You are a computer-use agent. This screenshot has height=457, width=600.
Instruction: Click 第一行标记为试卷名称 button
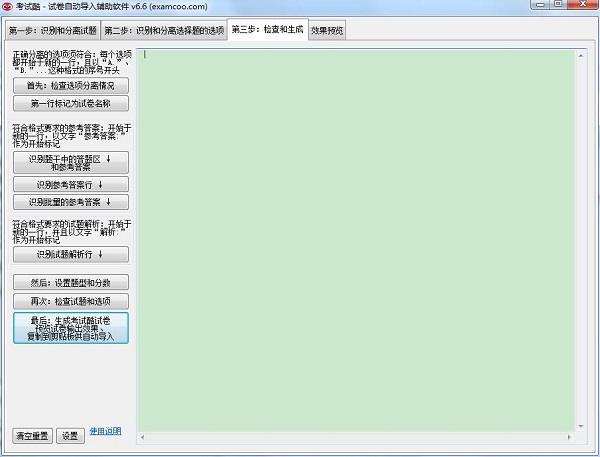(x=71, y=103)
